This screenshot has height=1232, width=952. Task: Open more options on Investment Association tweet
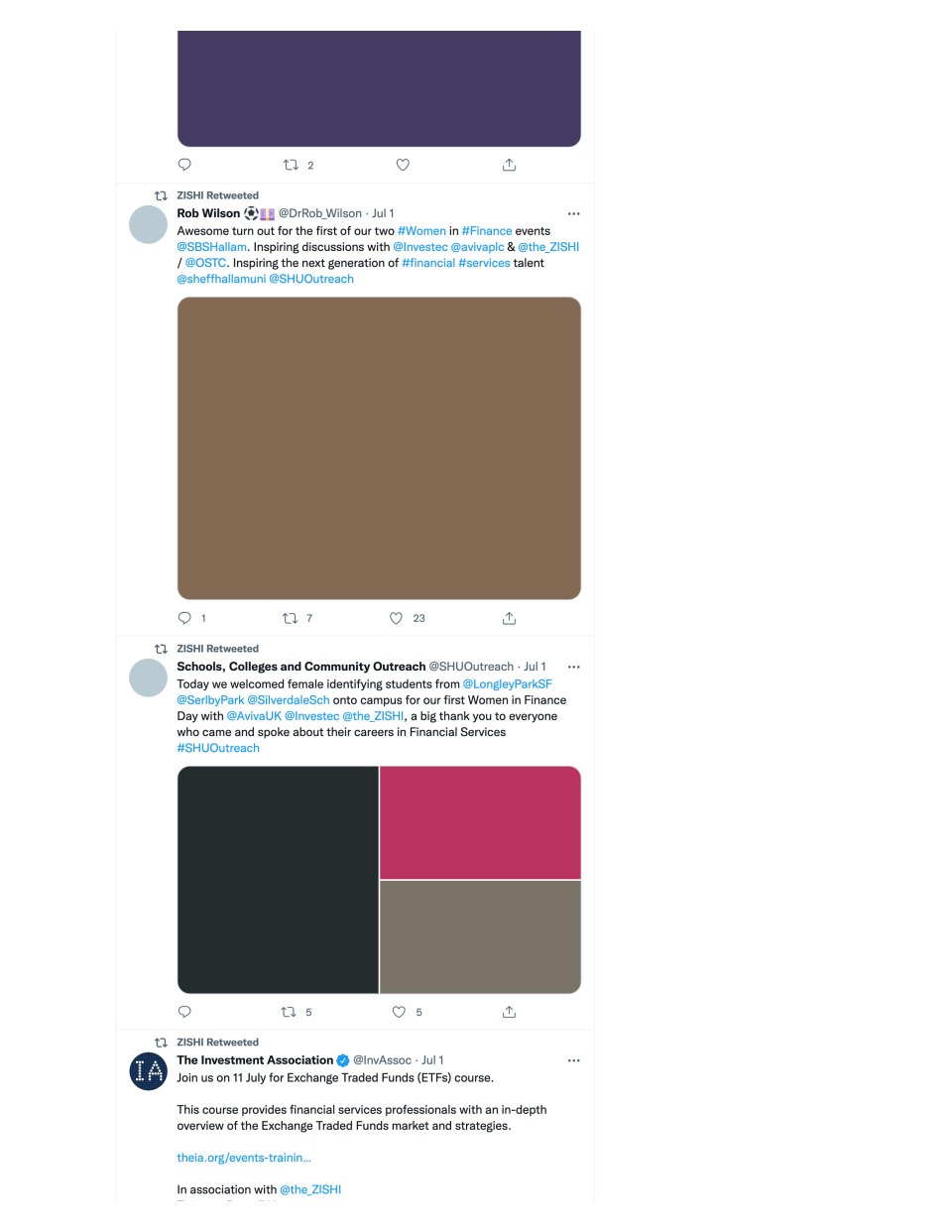[573, 1060]
